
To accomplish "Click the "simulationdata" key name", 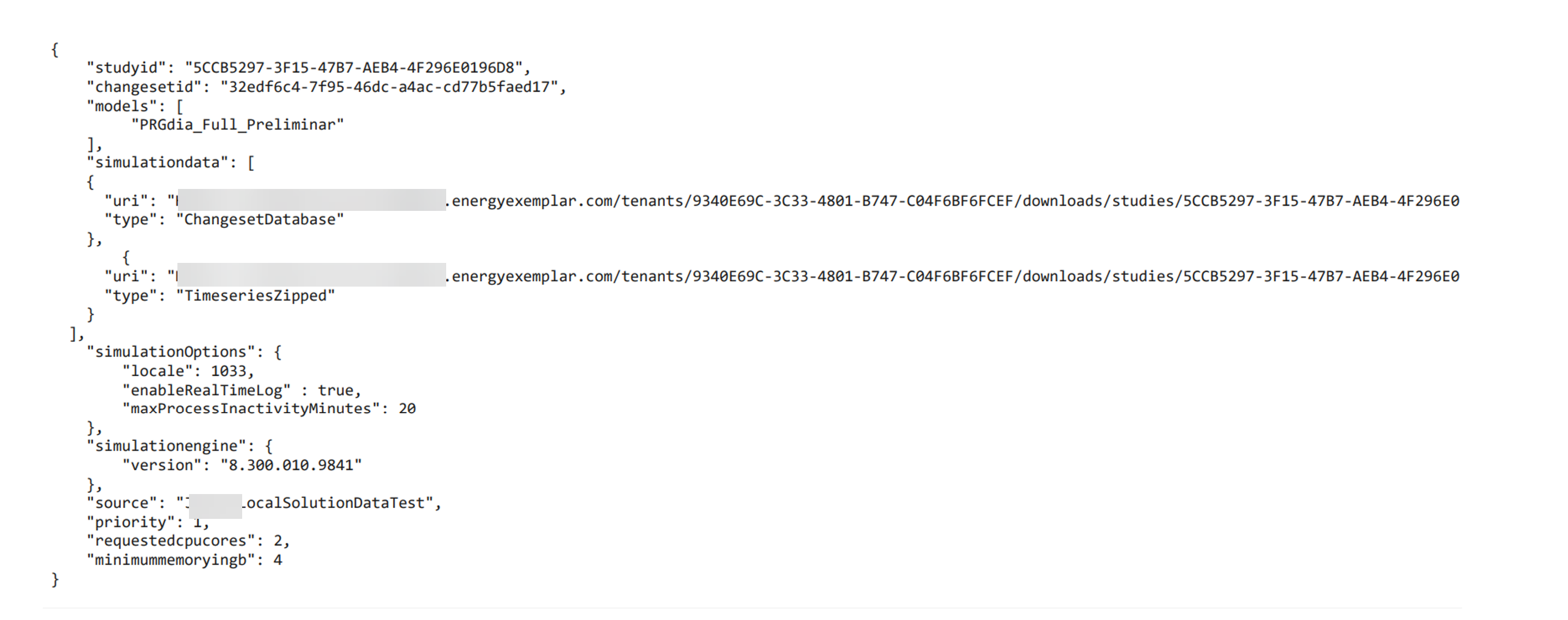I will 158,162.
